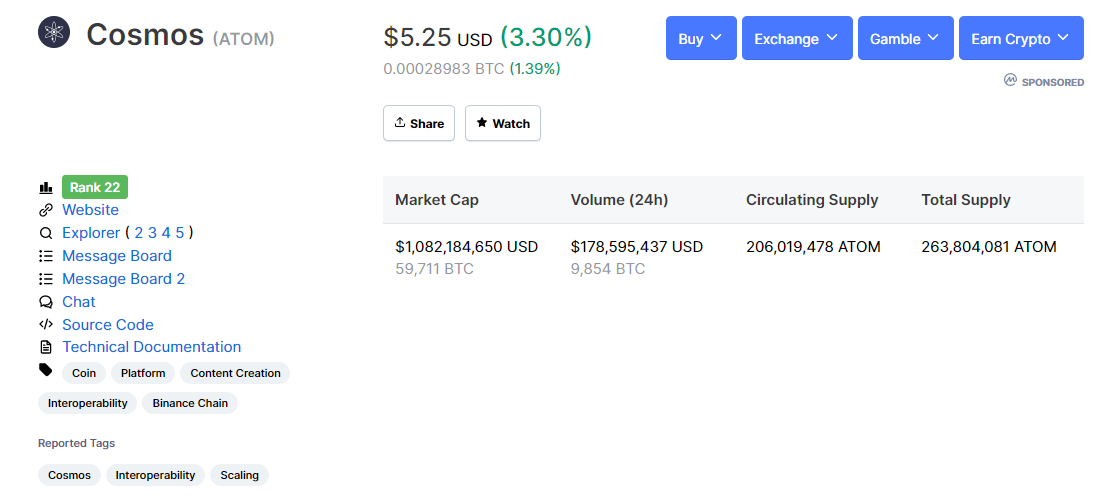Click the 59,711 BTC market cap value
The image size is (1109, 498).
point(434,269)
